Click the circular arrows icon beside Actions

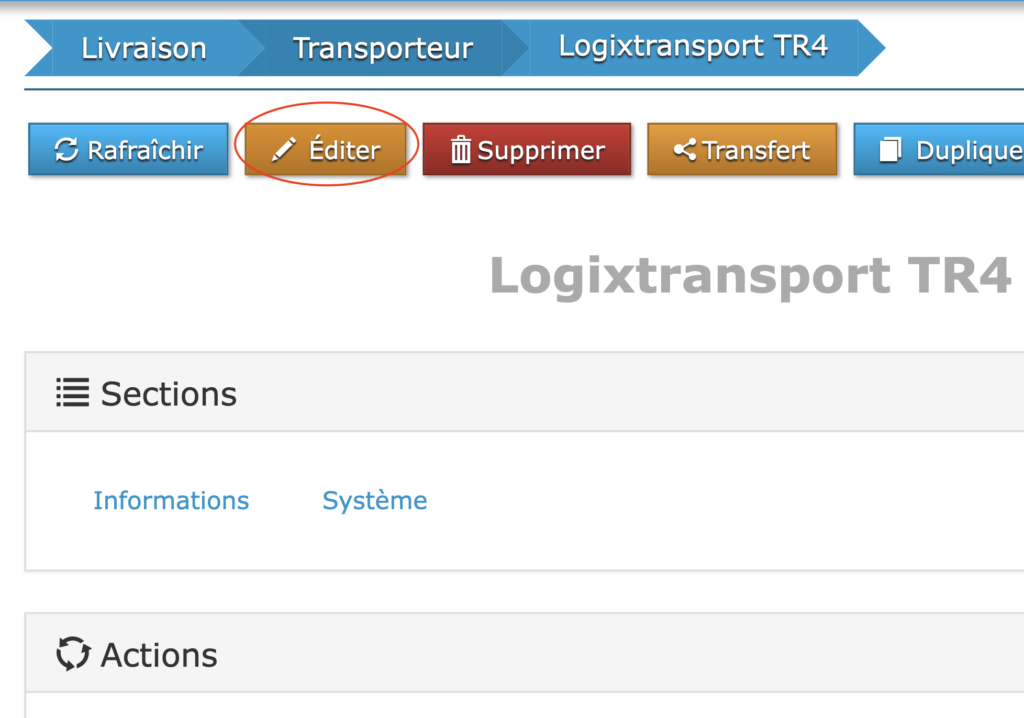(72, 654)
